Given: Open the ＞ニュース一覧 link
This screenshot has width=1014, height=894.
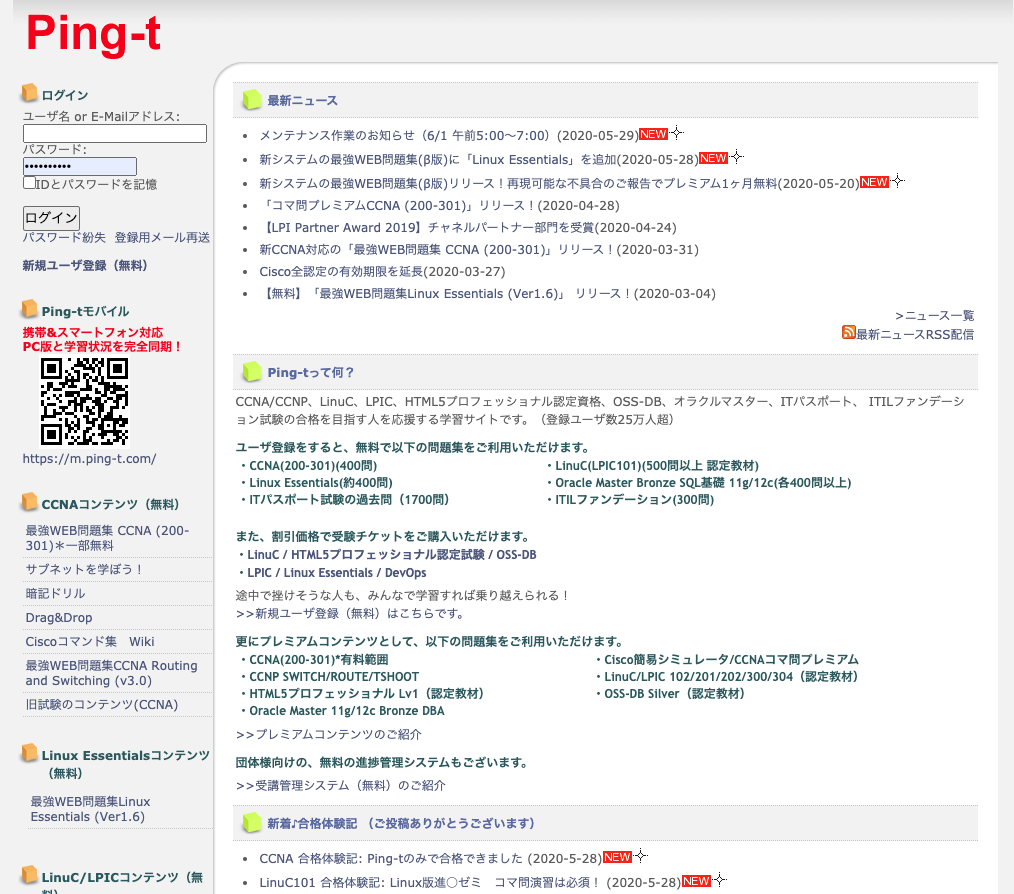Looking at the screenshot, I should (934, 316).
